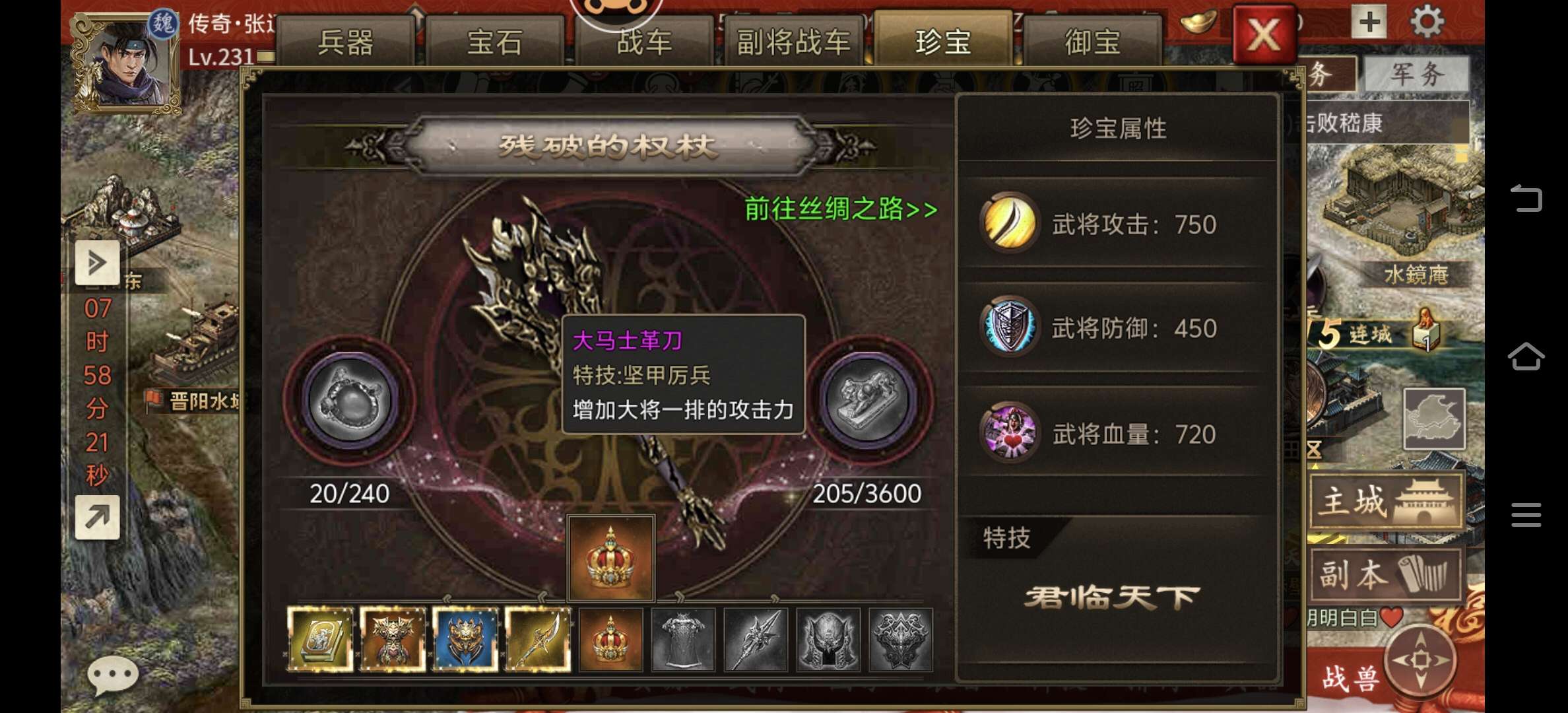Click the crown treasure thumbnail above the row
This screenshot has width=1568, height=713.
pos(611,559)
